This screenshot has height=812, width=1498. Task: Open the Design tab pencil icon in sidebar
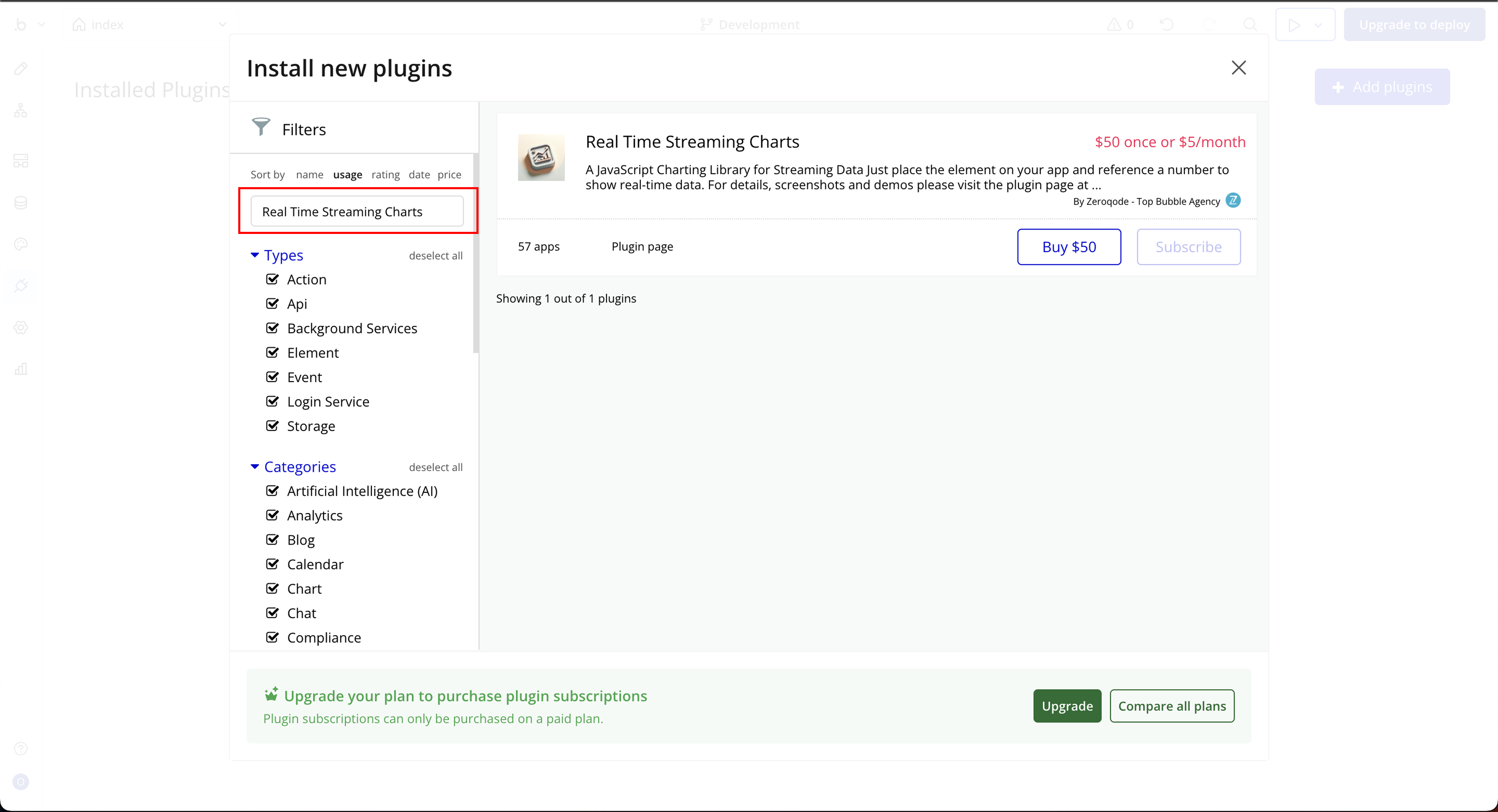click(x=21, y=69)
